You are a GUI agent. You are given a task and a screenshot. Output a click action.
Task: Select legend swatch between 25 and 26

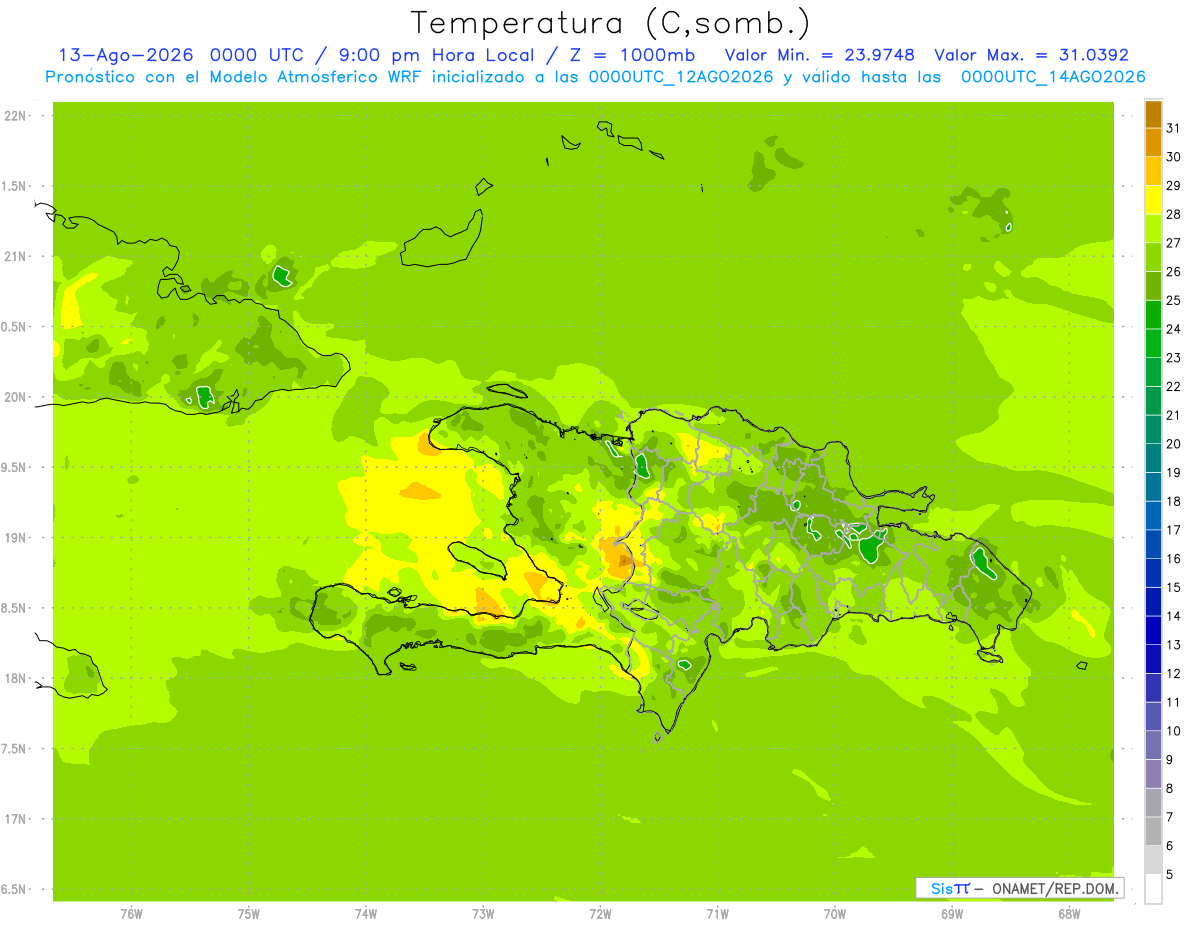coord(1153,287)
